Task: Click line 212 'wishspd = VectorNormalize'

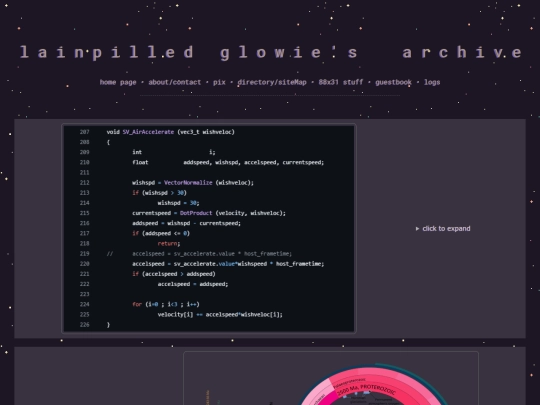Action: [193, 183]
